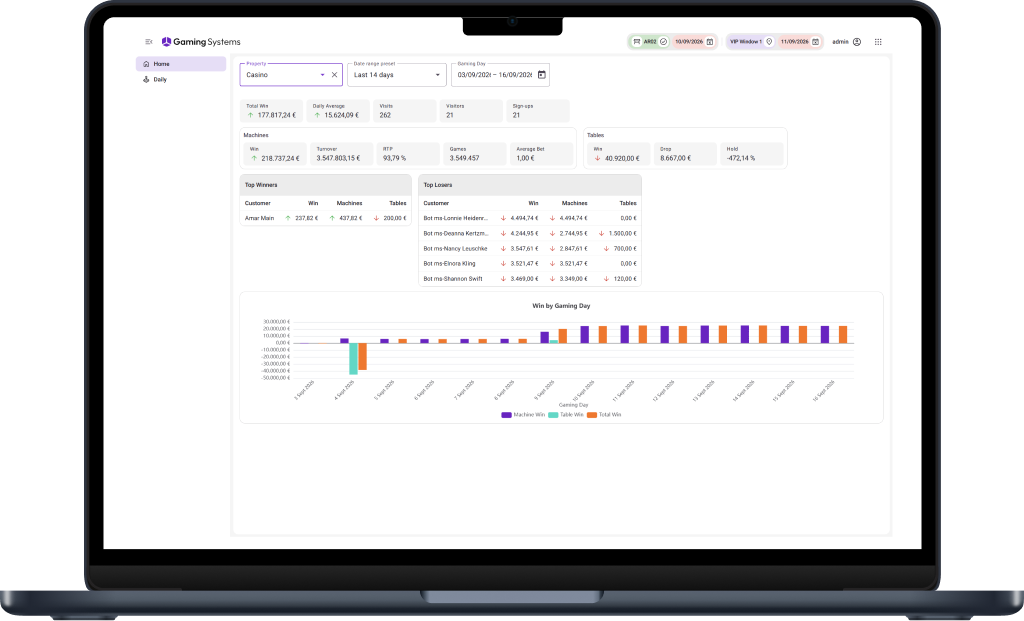Screen dimensions: 1024x621
Task: Toggle the Table Win legend swatch
Action: pyautogui.click(x=553, y=415)
